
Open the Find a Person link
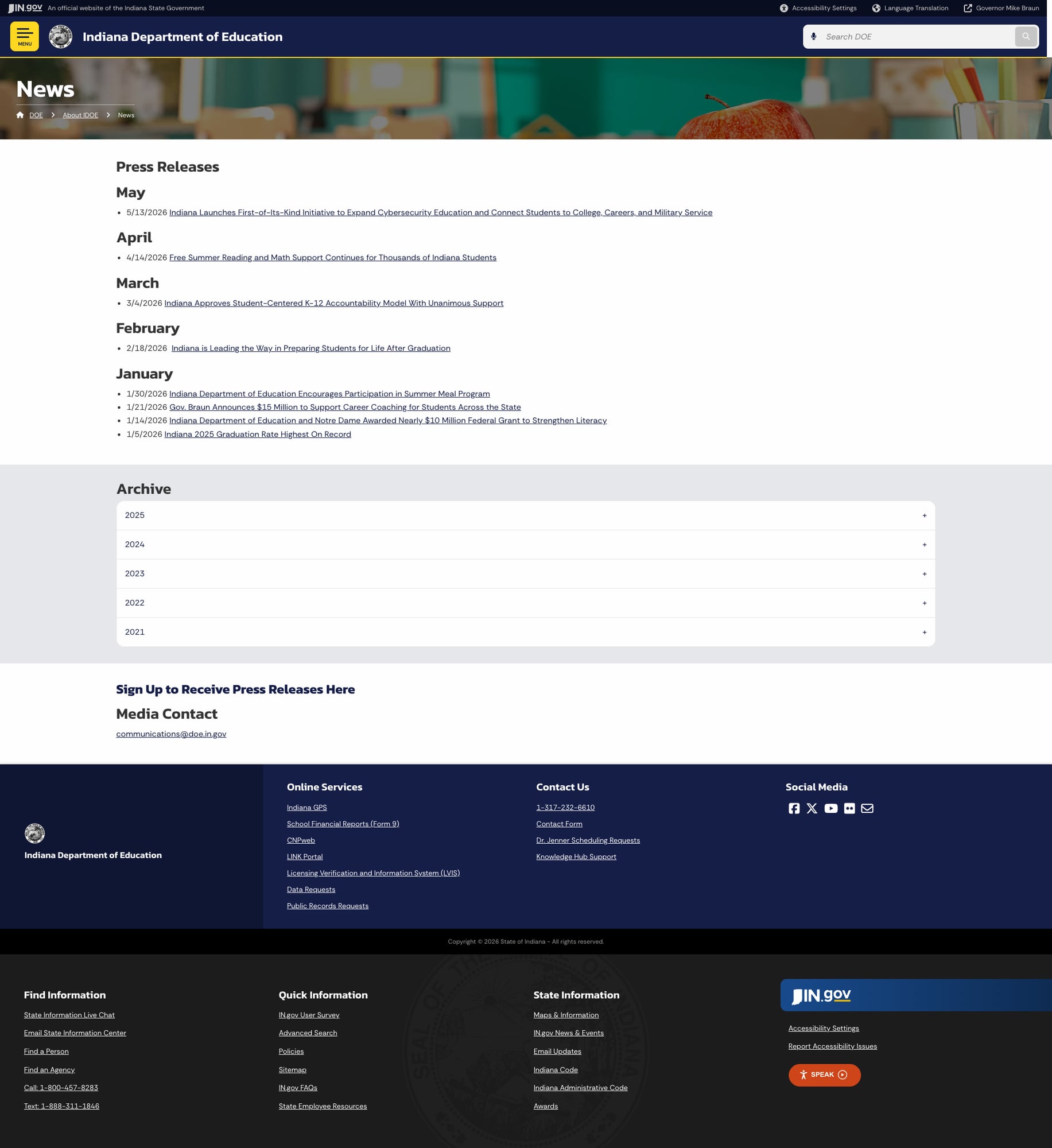(x=46, y=1052)
